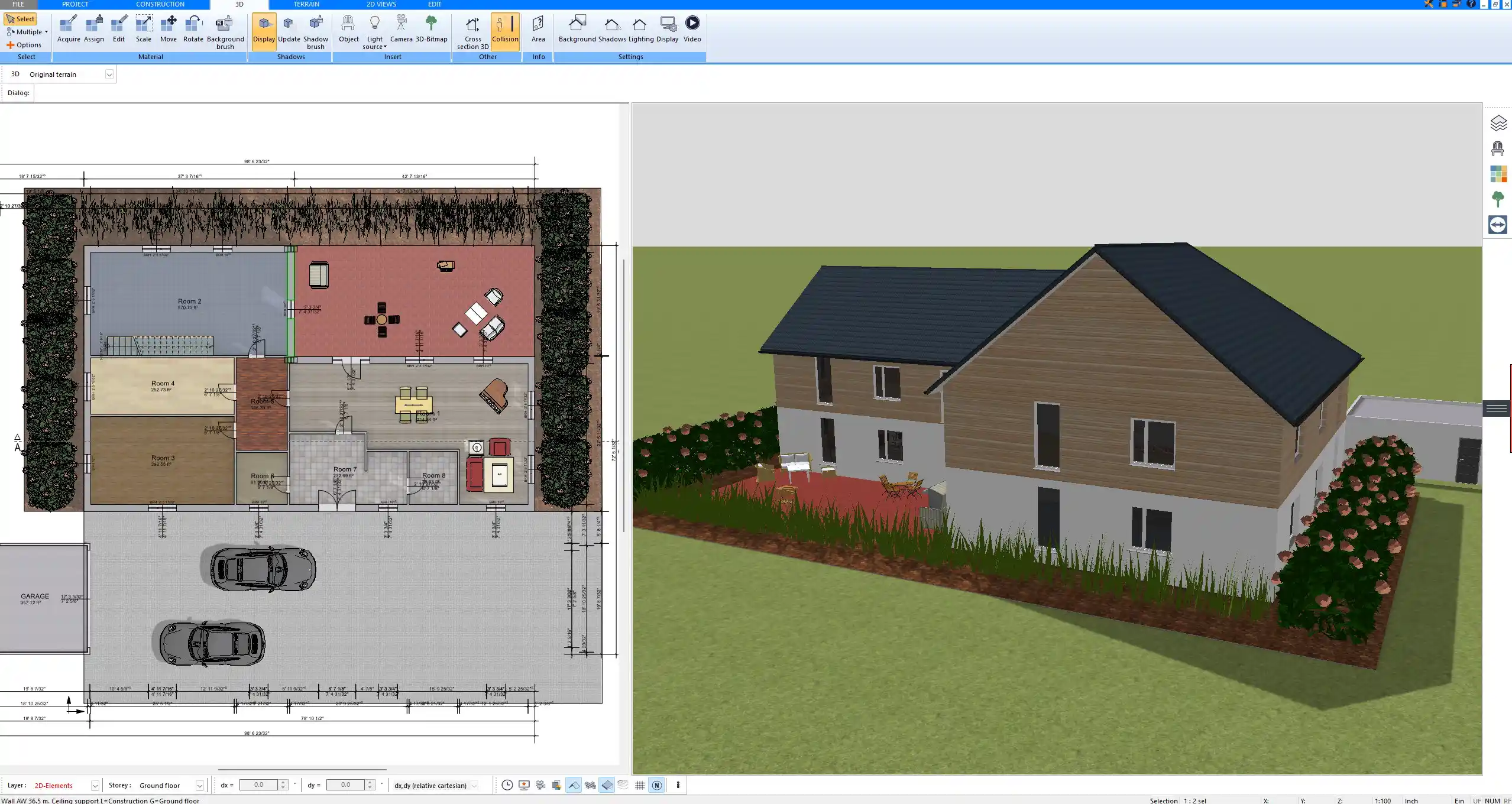The height and width of the screenshot is (804, 1512).
Task: Open Lighting settings
Action: (x=640, y=29)
